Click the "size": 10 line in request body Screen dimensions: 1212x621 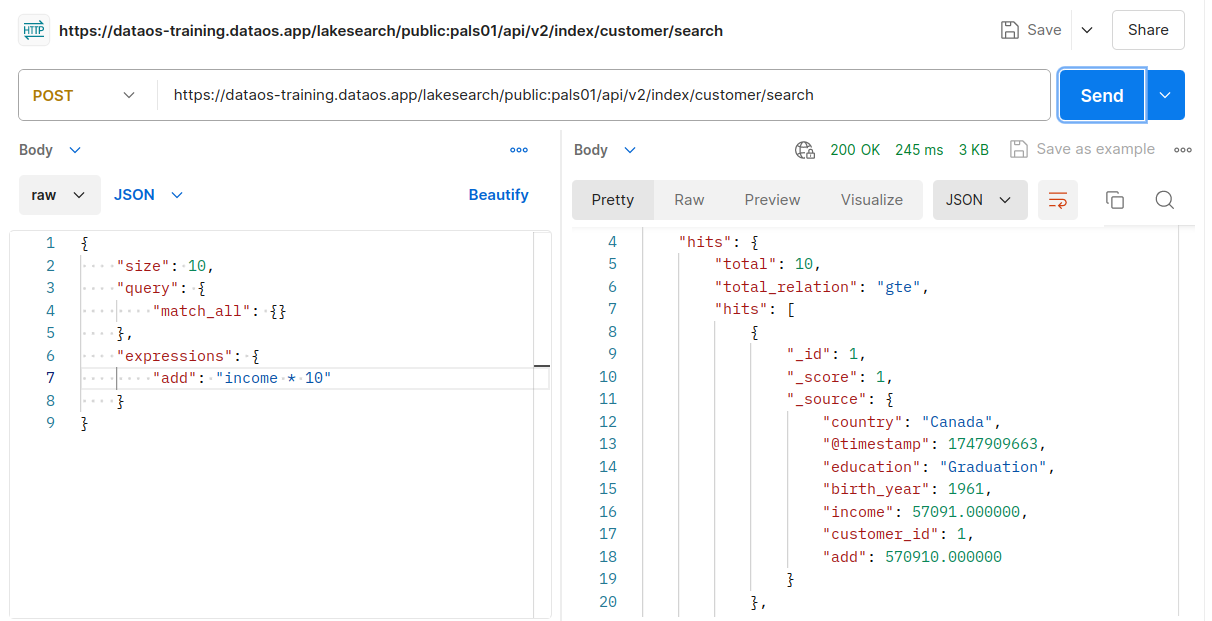click(x=166, y=266)
